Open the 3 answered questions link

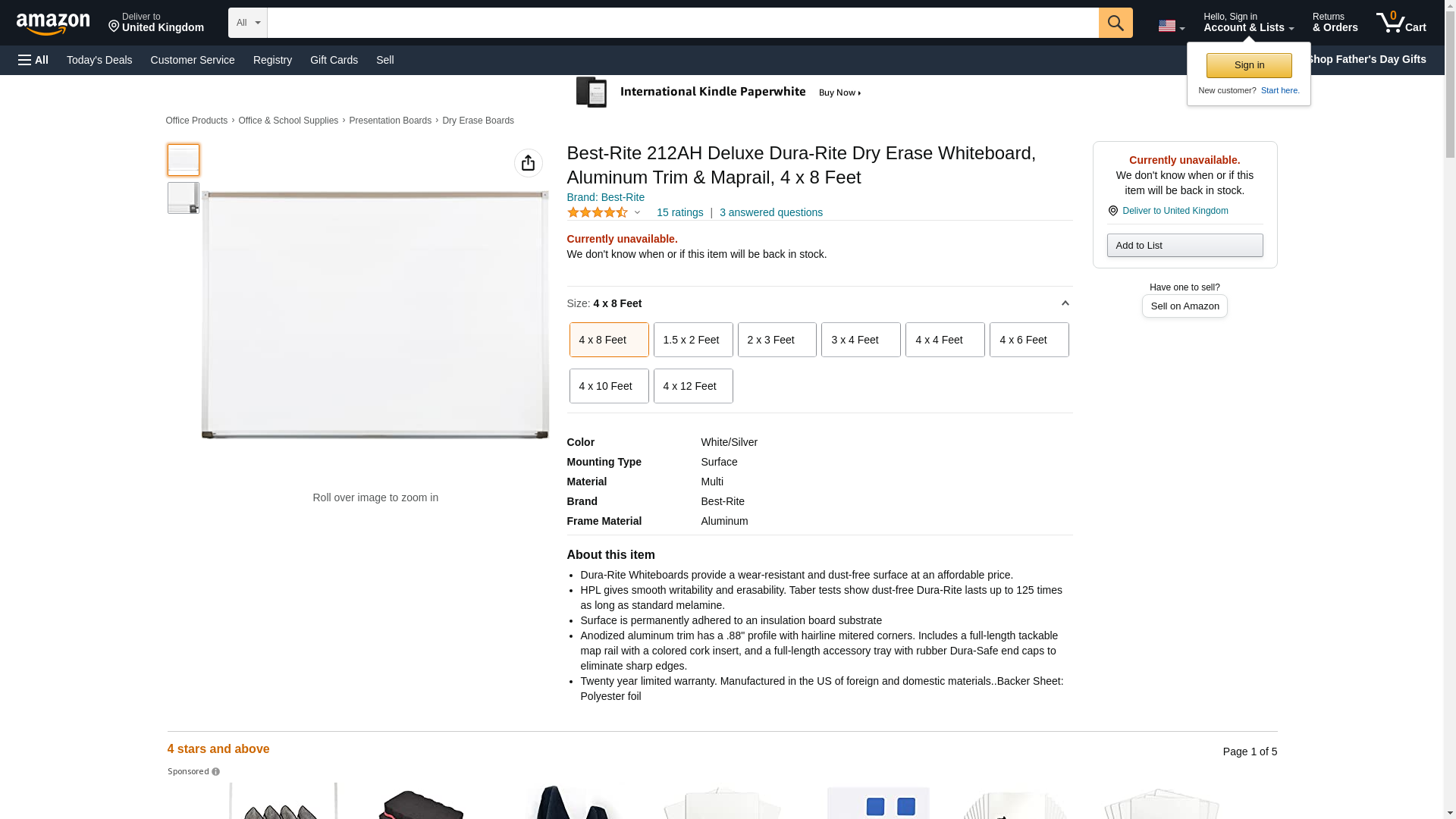coord(770,212)
